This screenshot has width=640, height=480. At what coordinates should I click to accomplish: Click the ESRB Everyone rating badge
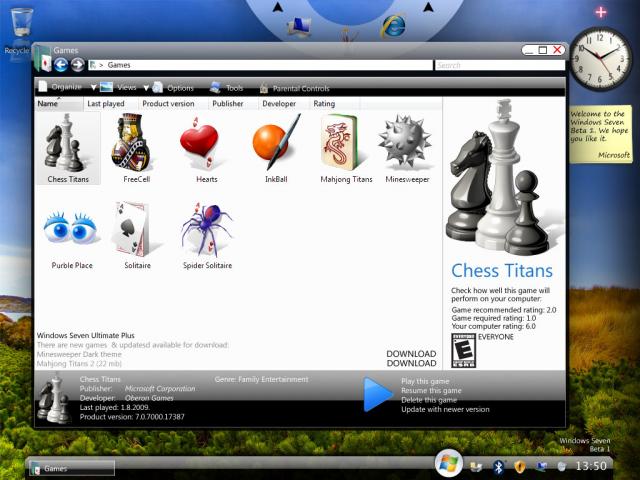[463, 350]
